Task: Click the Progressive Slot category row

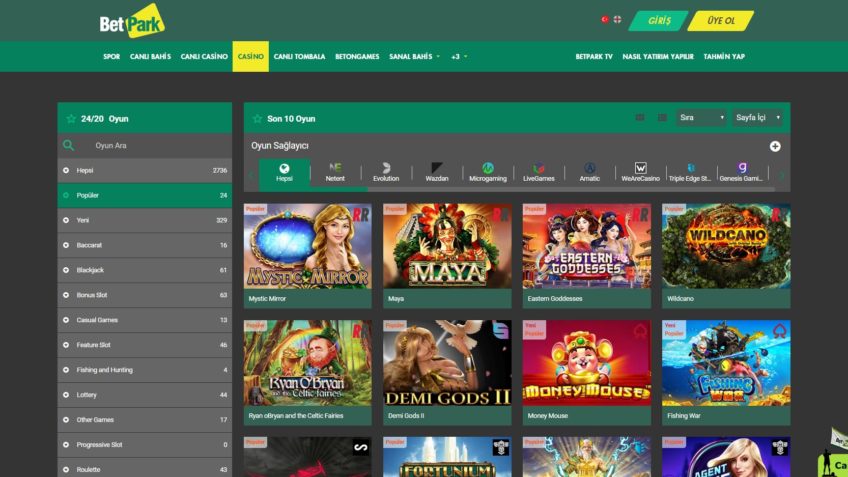Action: [145, 445]
